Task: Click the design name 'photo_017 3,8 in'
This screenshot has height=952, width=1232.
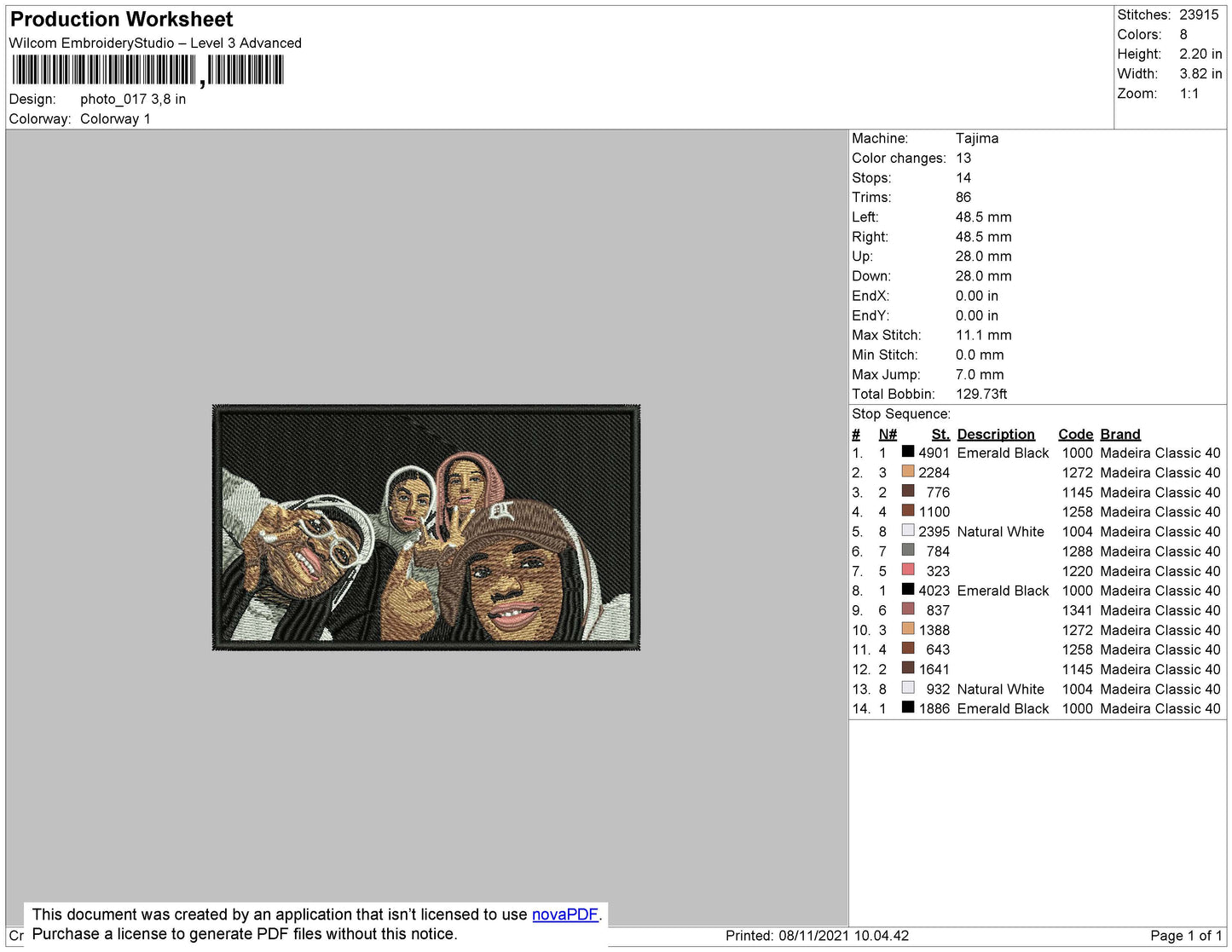Action: click(x=133, y=99)
